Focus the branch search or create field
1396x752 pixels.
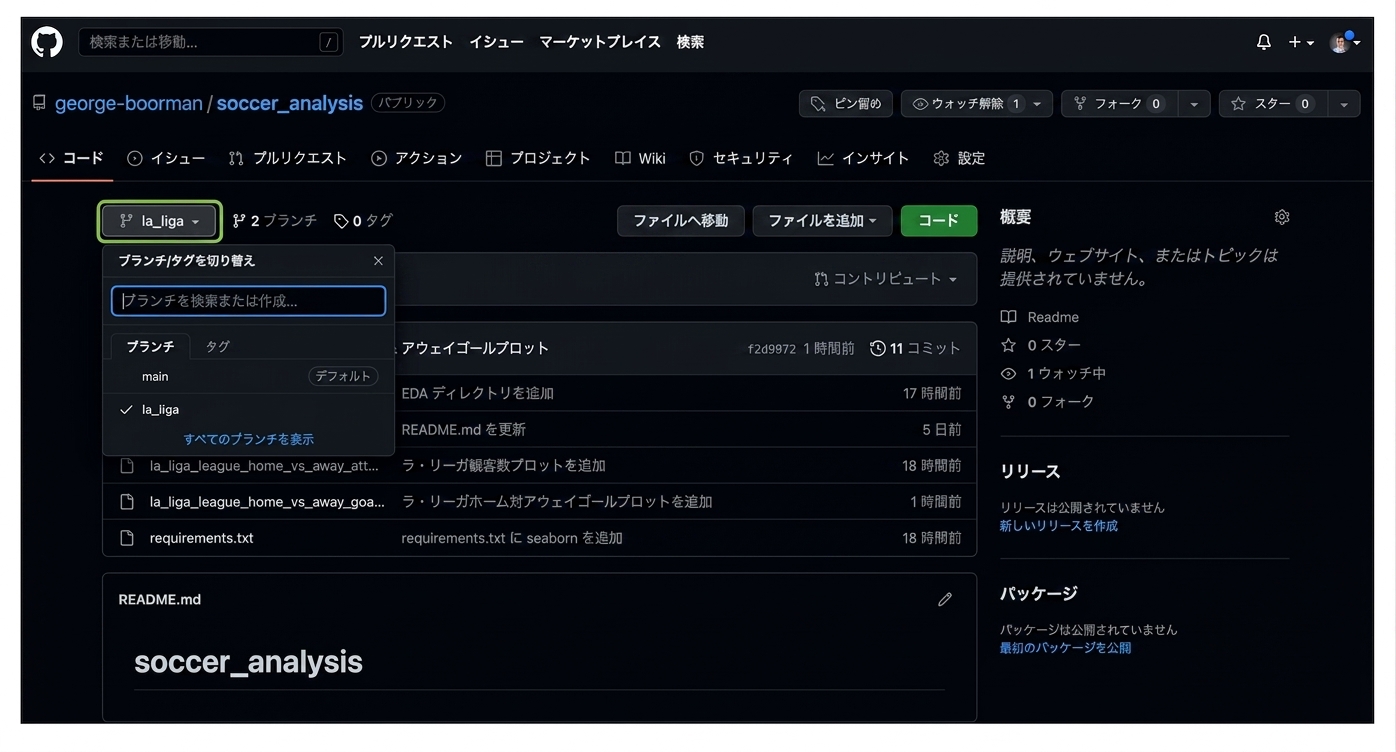point(249,301)
